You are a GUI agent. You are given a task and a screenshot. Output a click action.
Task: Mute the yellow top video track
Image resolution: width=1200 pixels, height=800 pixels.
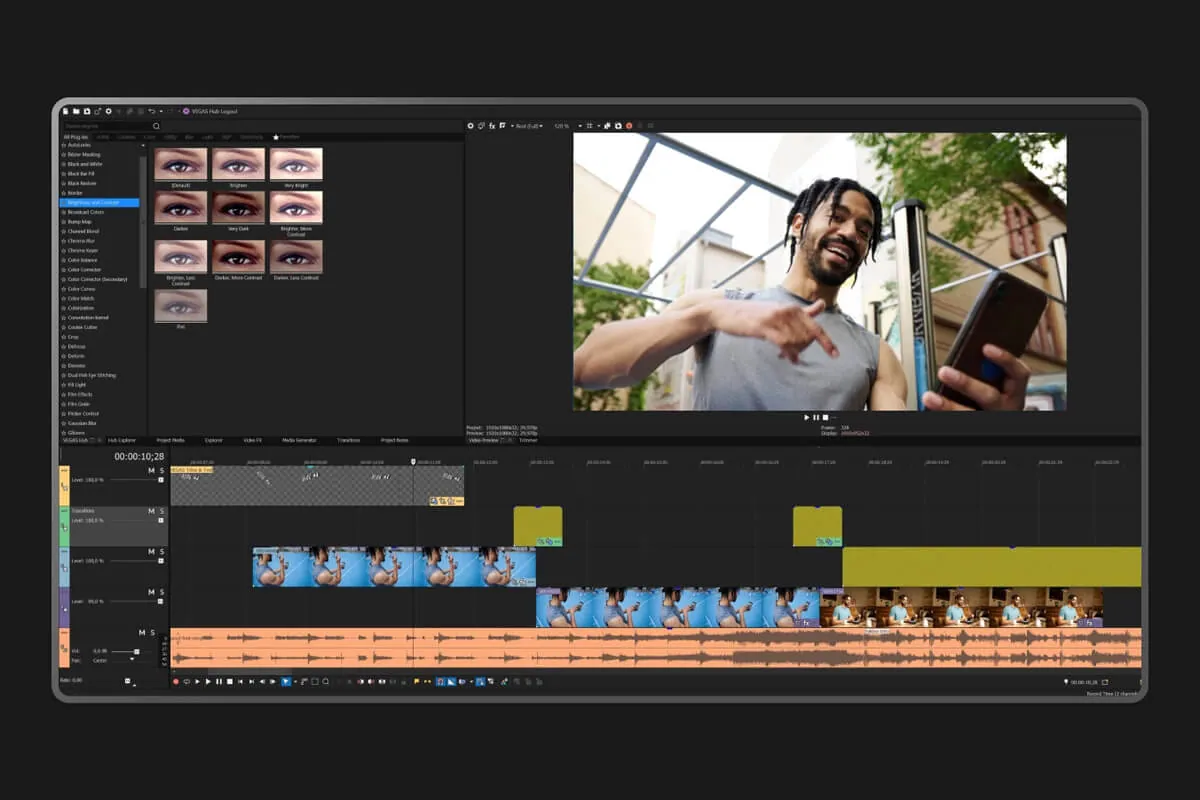tap(152, 470)
